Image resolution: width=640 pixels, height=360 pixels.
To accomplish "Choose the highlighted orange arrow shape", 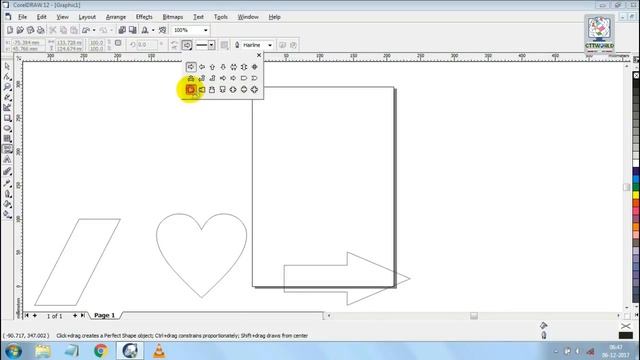I will coord(191,89).
